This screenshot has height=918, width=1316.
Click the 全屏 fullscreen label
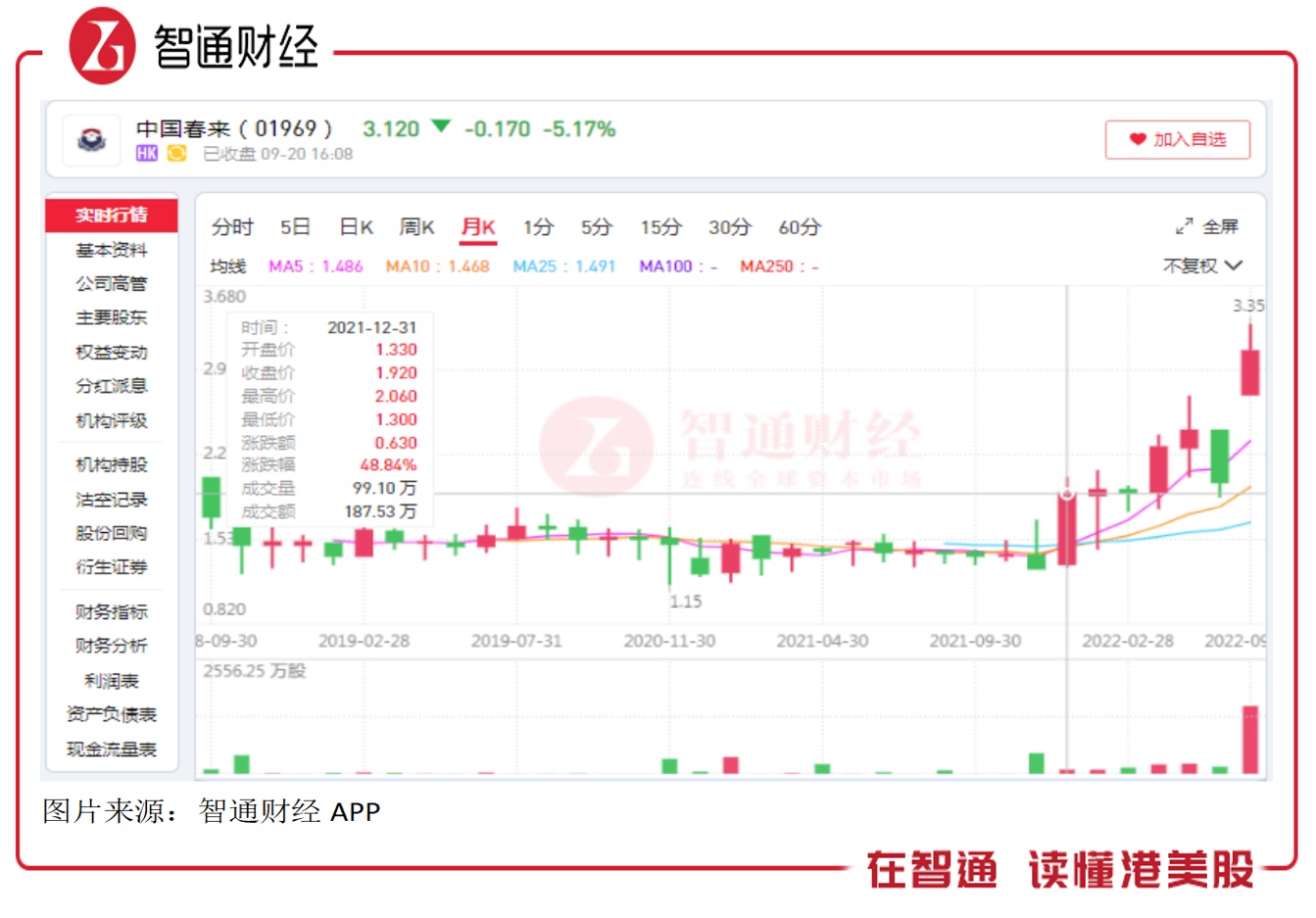point(1221,227)
